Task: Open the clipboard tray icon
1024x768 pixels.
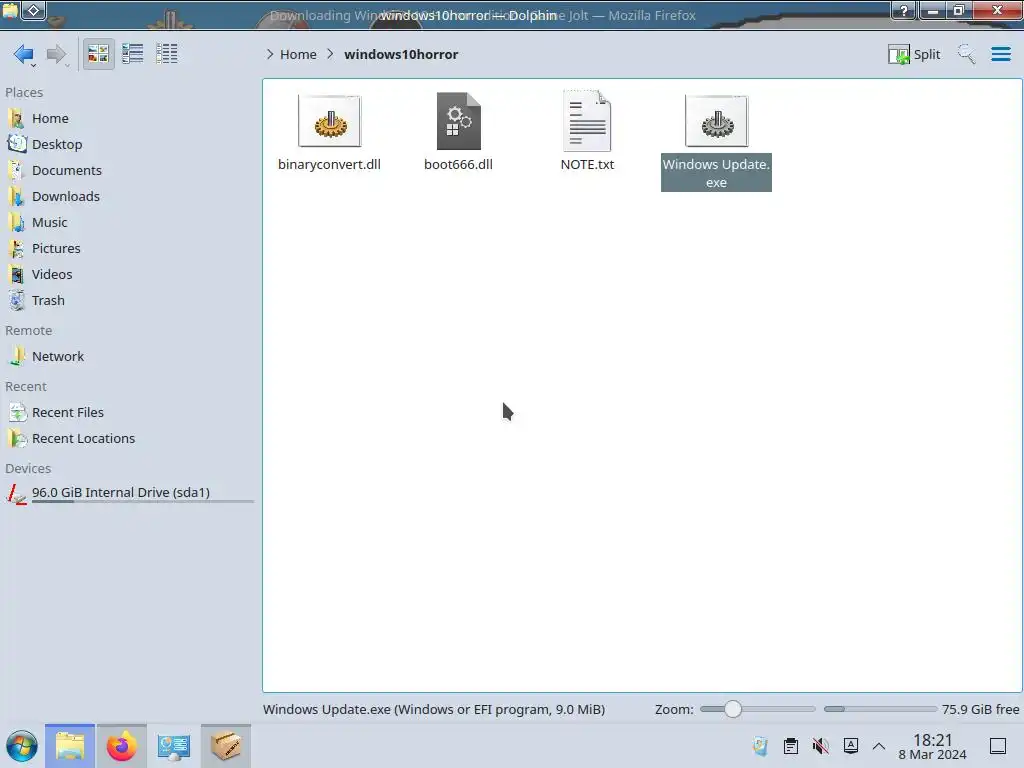Action: [x=791, y=746]
